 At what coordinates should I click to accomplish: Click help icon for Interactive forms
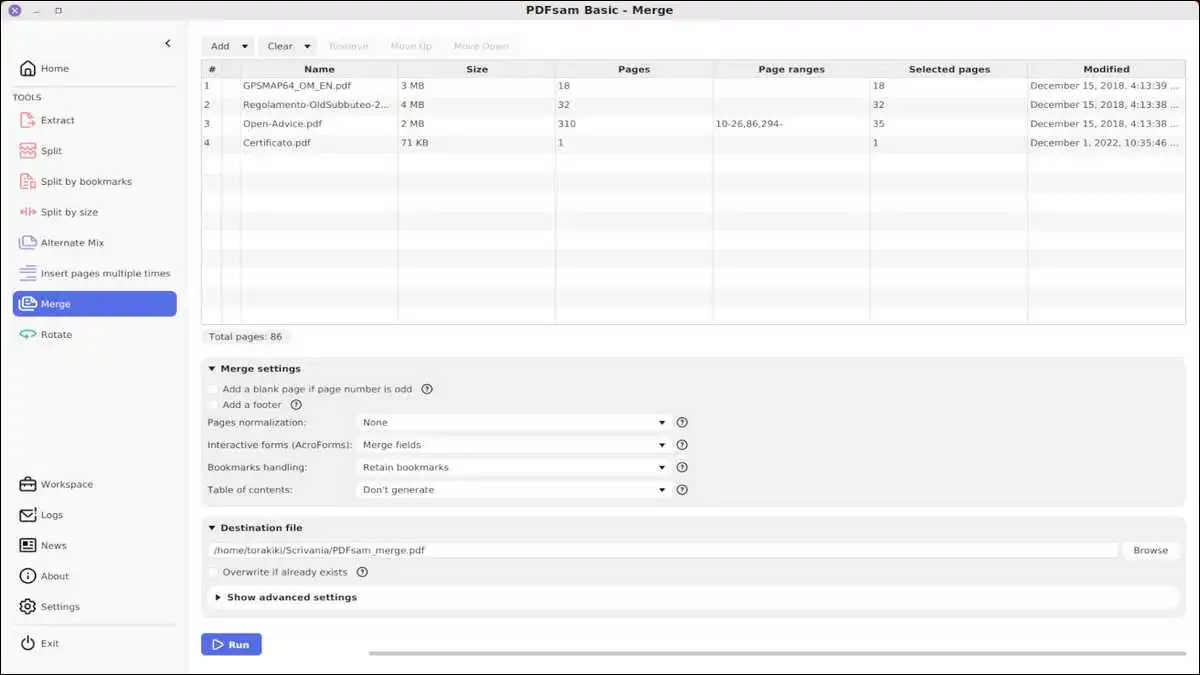(682, 445)
